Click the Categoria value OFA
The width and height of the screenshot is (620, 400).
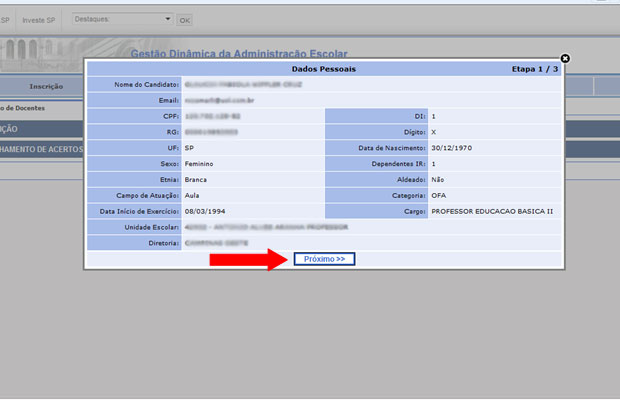pyautogui.click(x=438, y=196)
